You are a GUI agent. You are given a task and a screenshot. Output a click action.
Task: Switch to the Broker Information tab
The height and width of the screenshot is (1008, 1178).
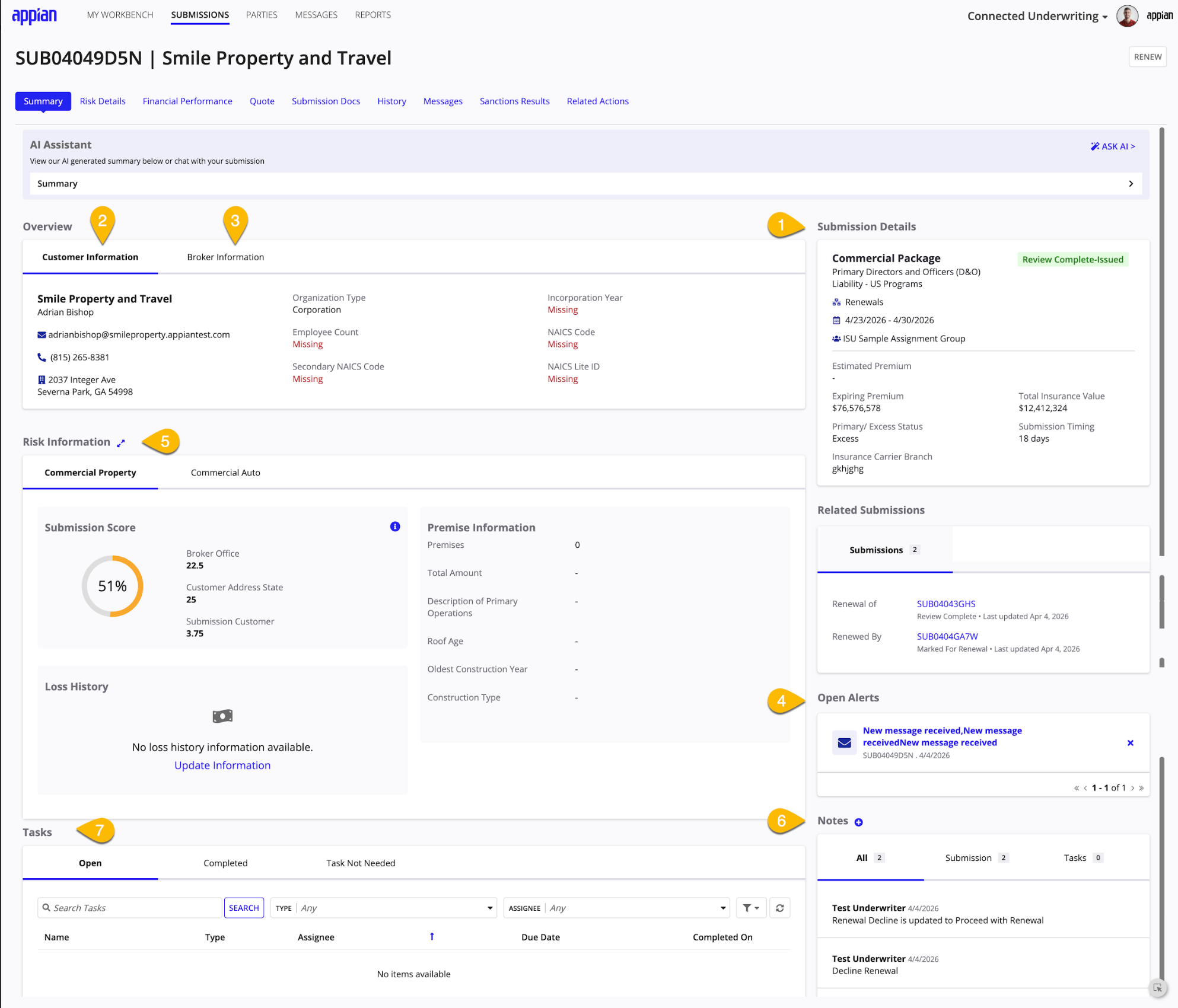225,257
